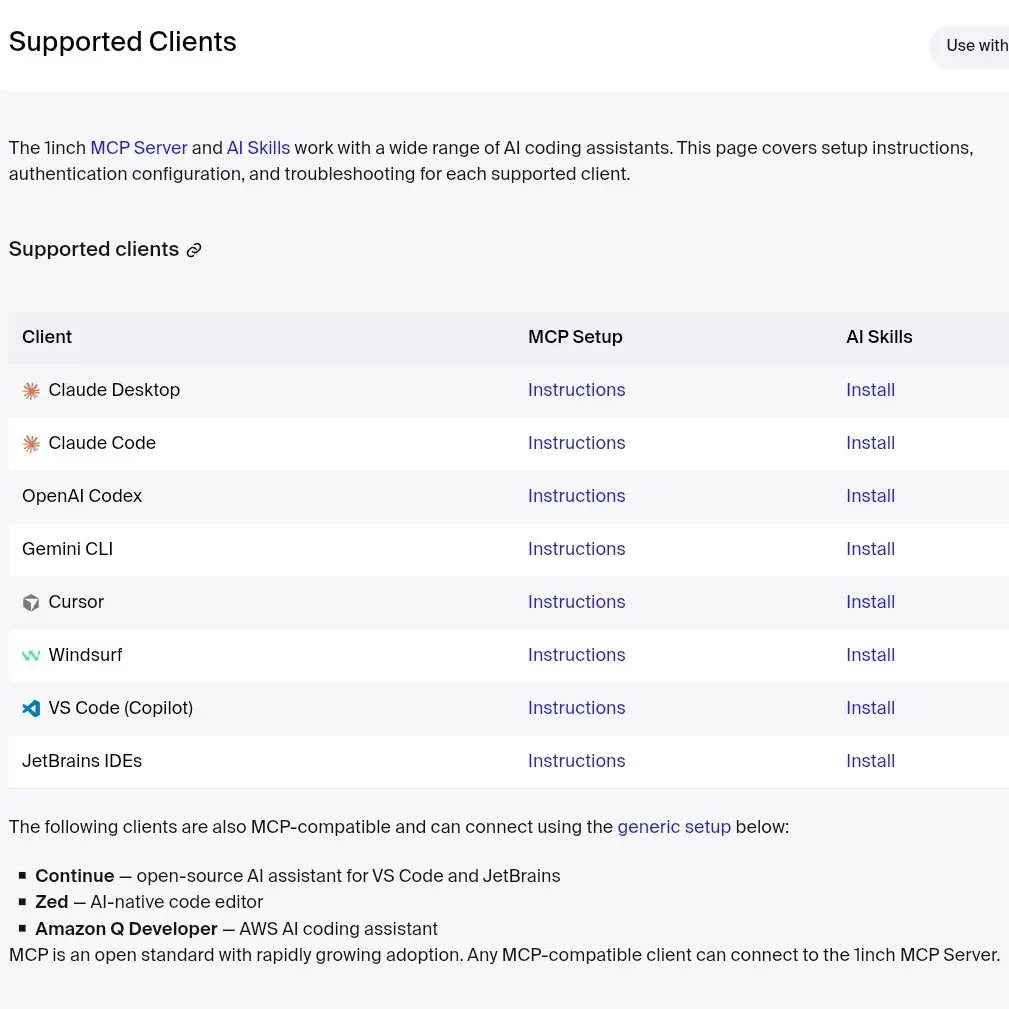Screen dimensions: 1009x1009
Task: Click the Cursor logo icon
Action: [31, 603]
